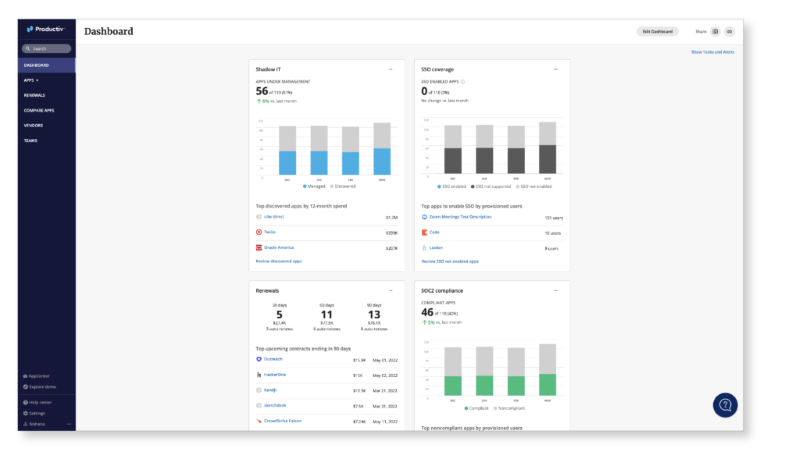Click Explore demo in the sidebar

tap(42, 387)
